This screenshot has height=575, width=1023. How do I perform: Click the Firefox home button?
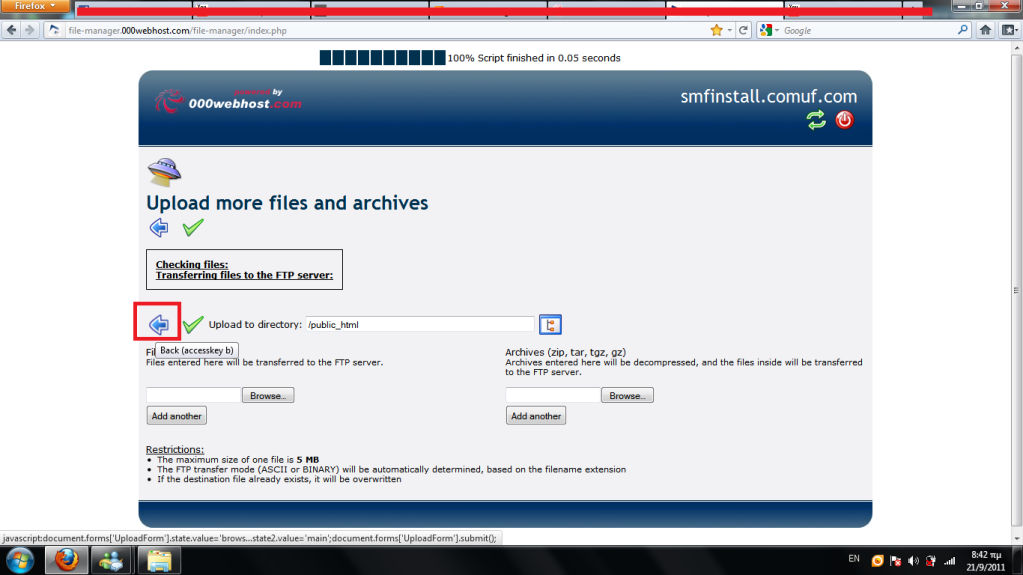[x=984, y=30]
